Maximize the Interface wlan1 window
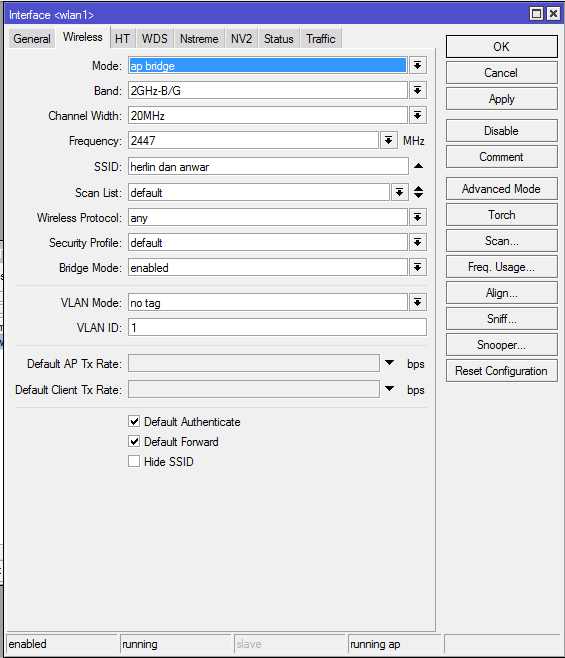The width and height of the screenshot is (565, 658). 536,14
